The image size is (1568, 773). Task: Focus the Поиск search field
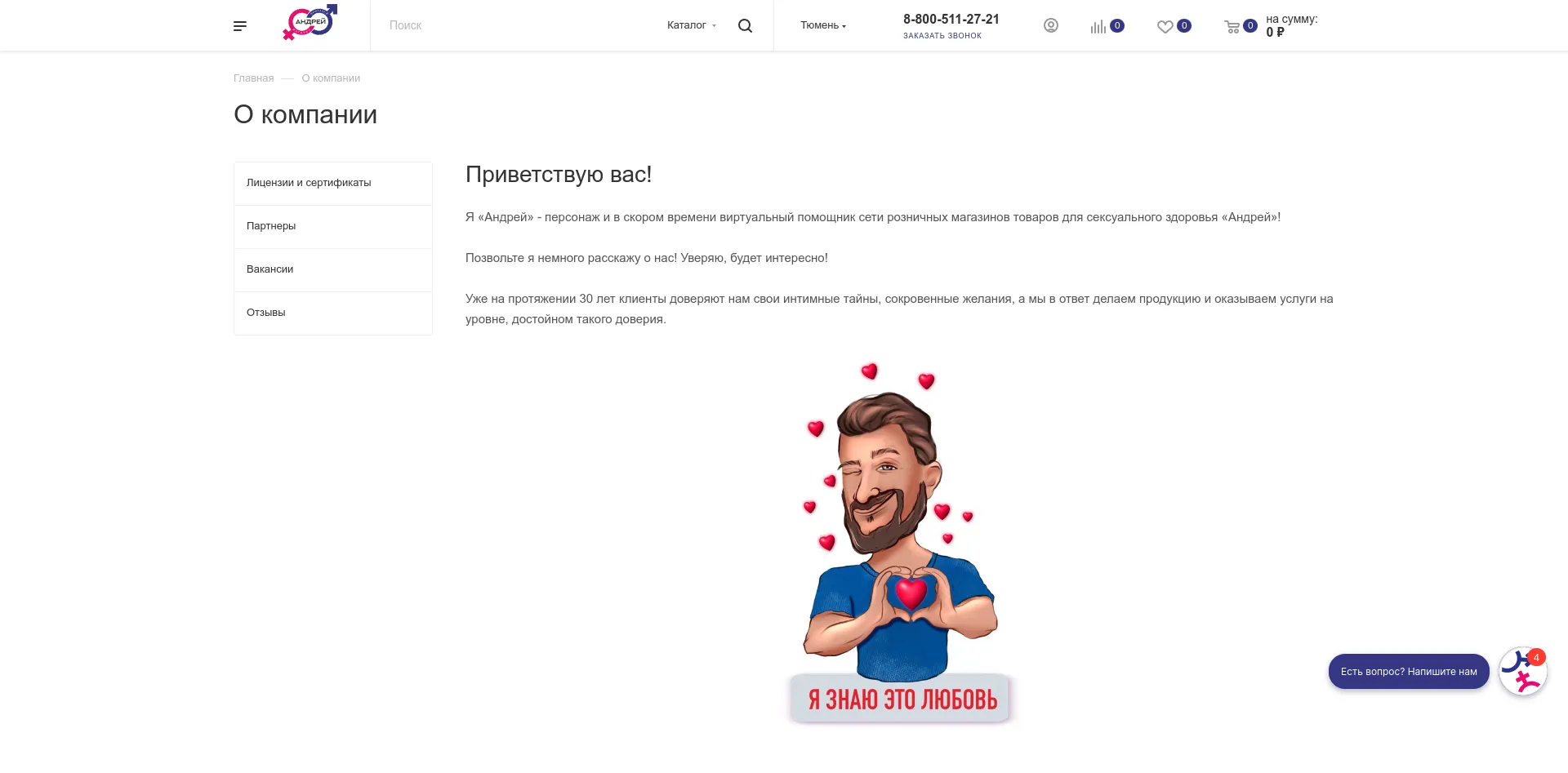[x=519, y=25]
